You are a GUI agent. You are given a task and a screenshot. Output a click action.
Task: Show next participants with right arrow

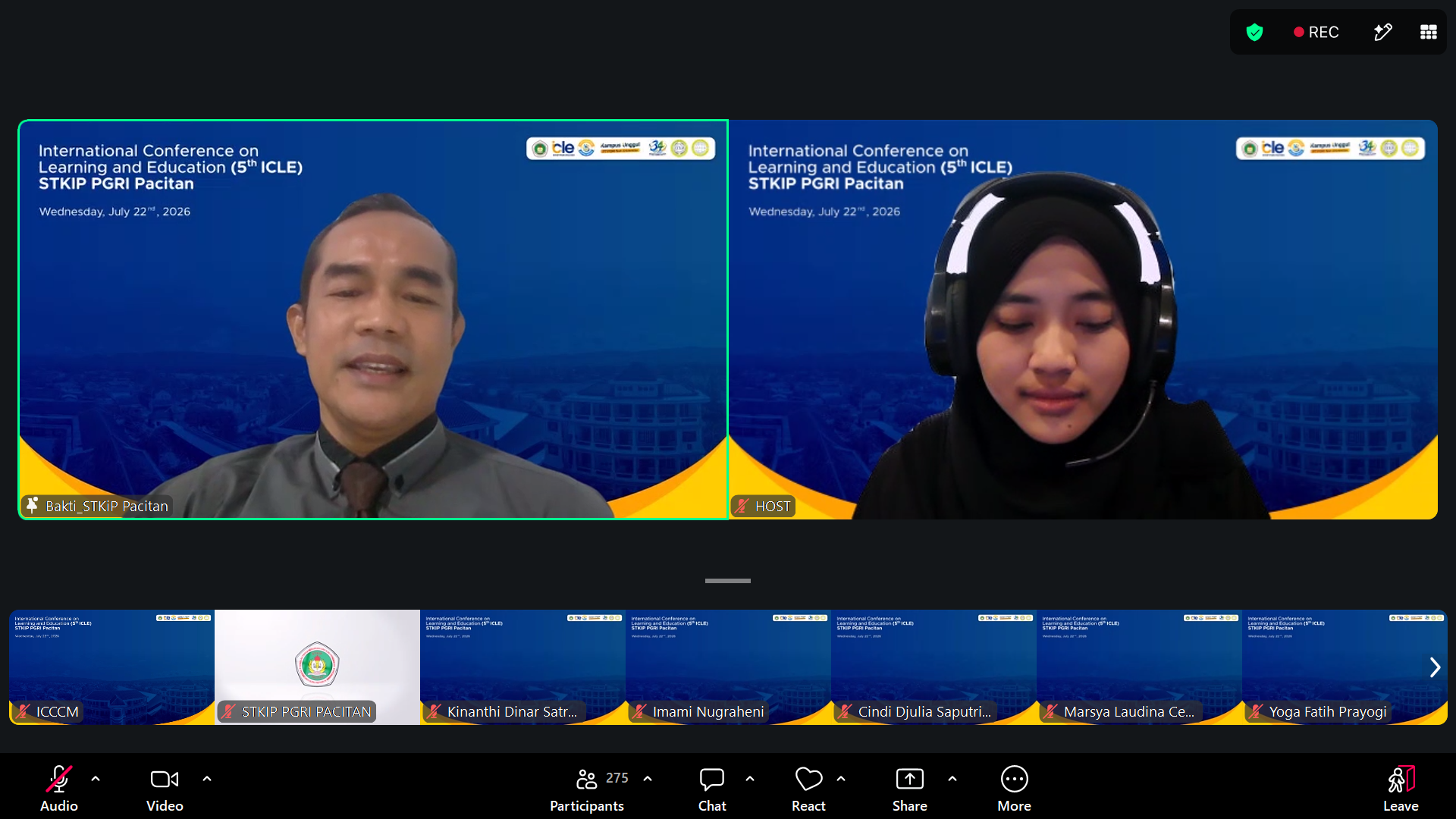(1435, 667)
